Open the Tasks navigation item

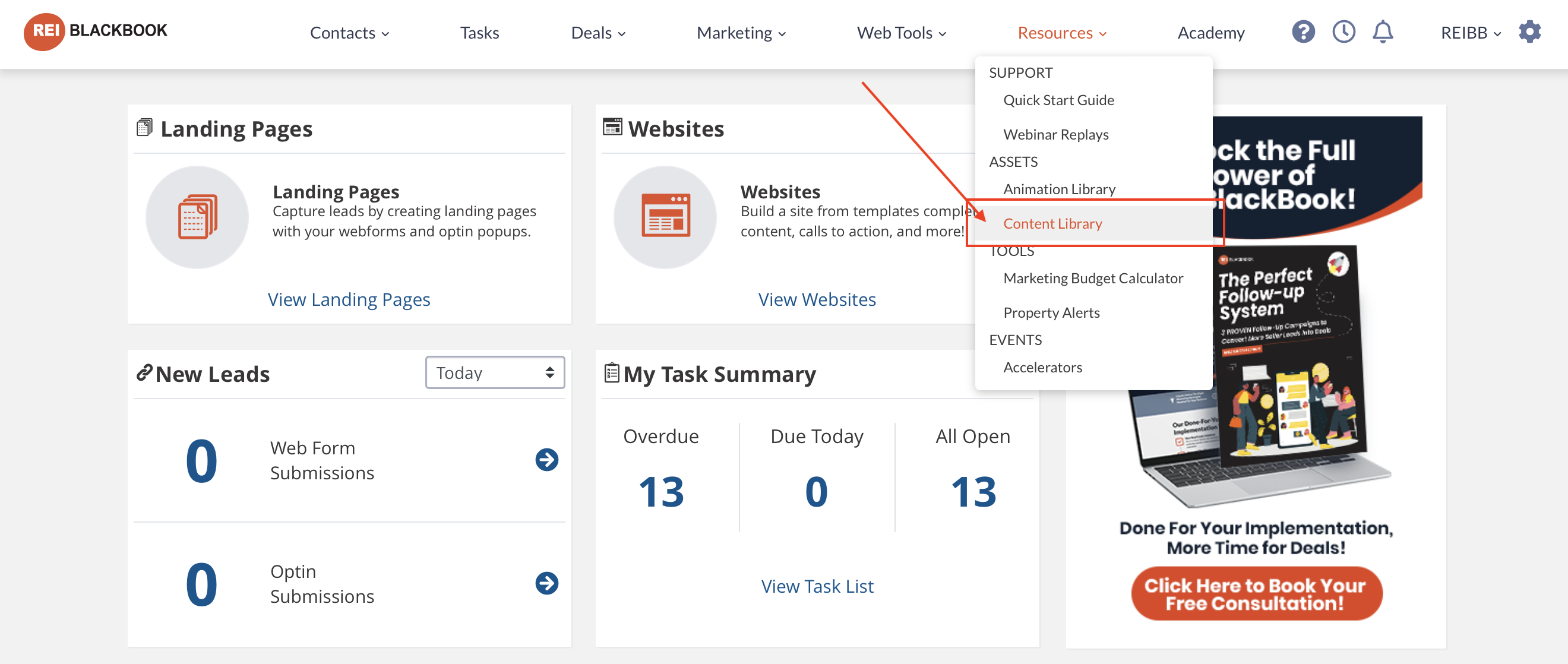[x=479, y=33]
